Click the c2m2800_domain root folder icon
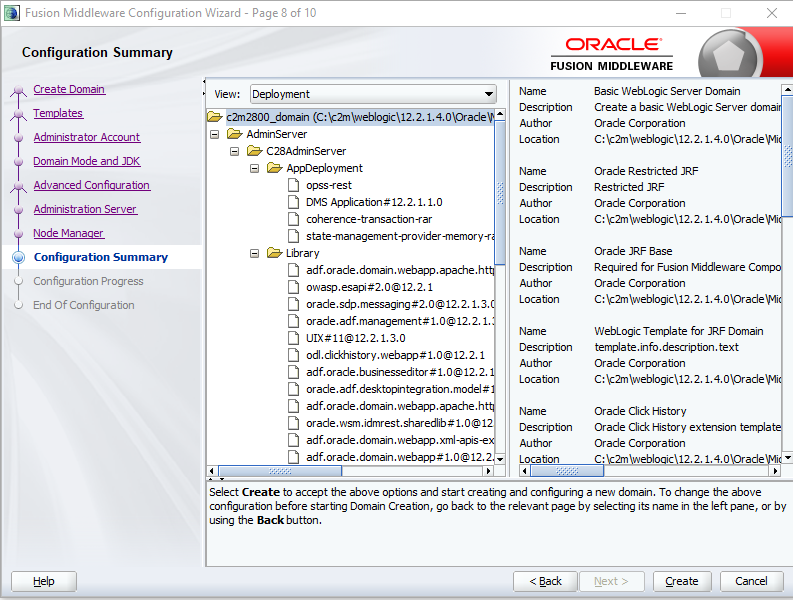The image size is (793, 600). (x=215, y=117)
